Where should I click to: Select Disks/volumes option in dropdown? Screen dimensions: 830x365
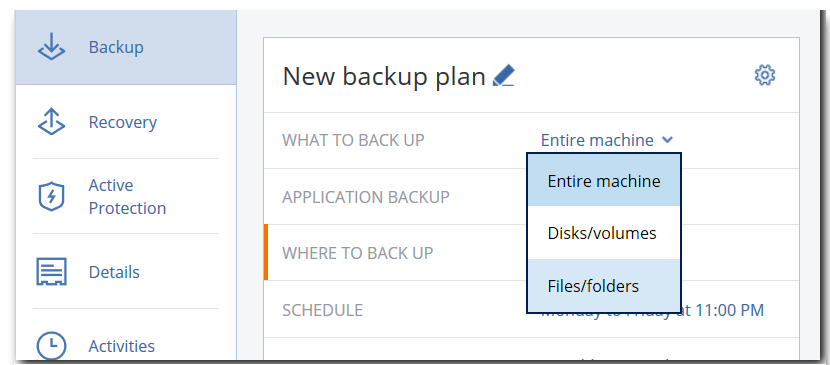tap(604, 233)
